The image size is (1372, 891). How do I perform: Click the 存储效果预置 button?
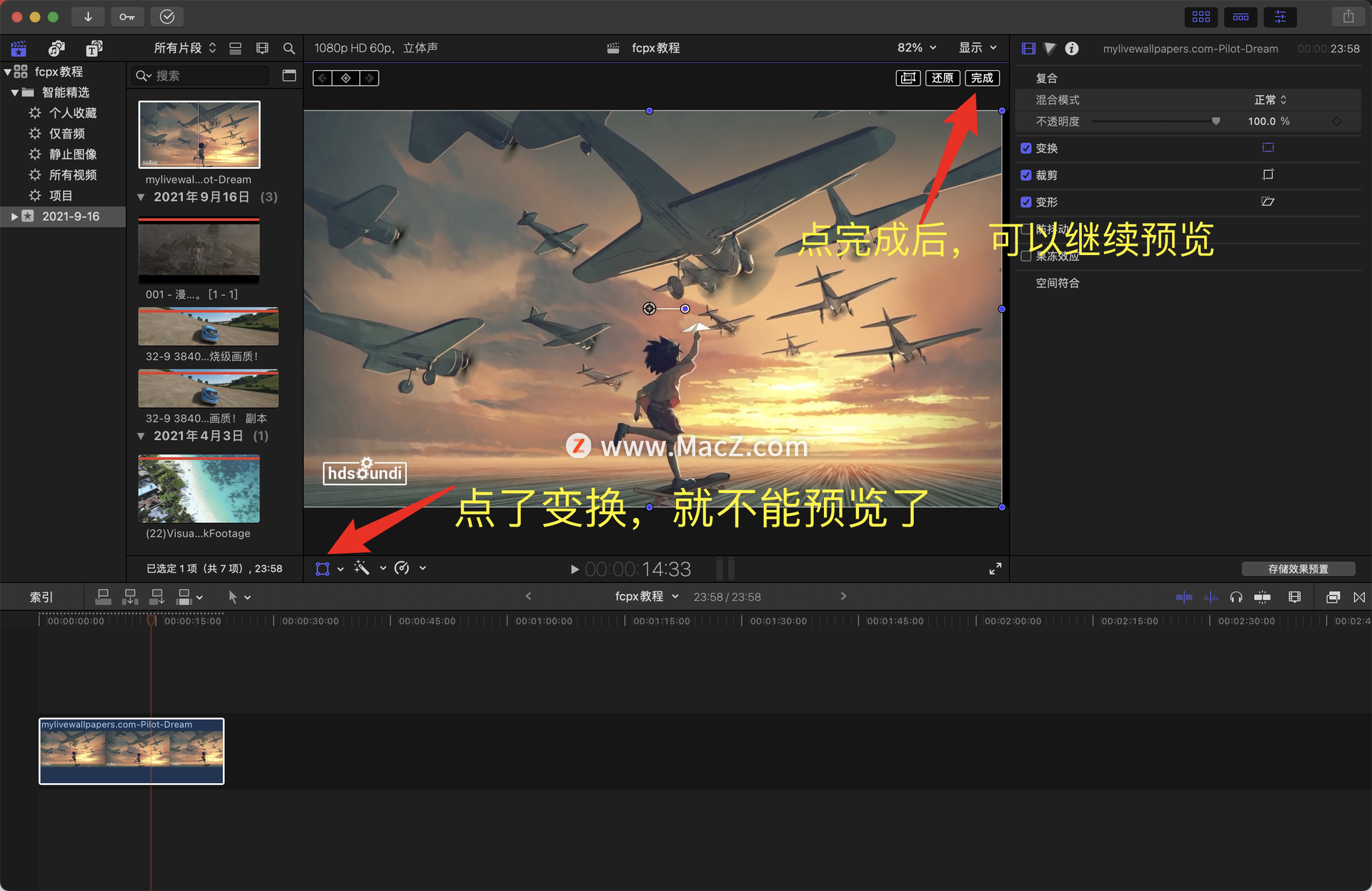pyautogui.click(x=1298, y=569)
